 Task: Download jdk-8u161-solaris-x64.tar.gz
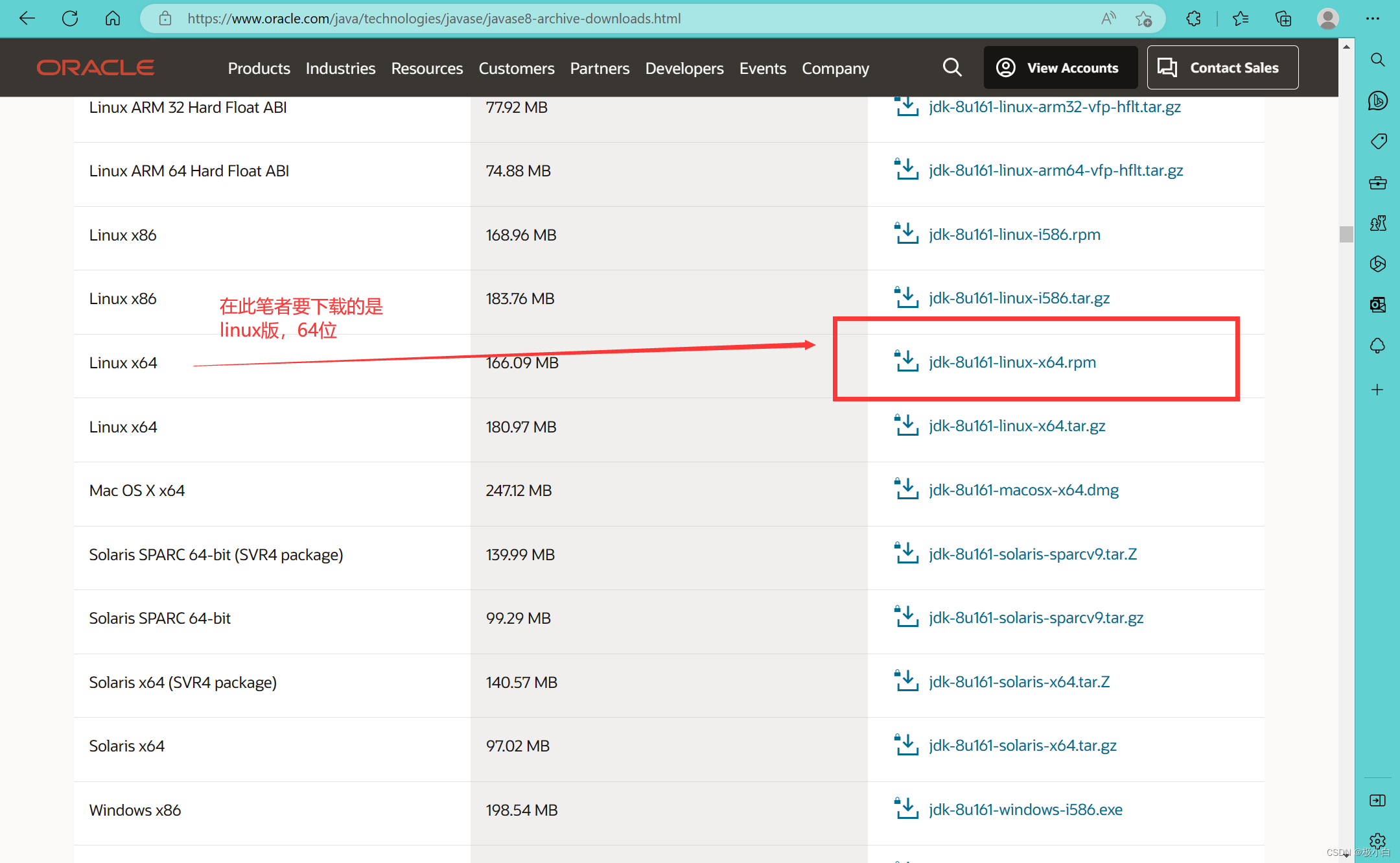pyautogui.click(x=1022, y=745)
